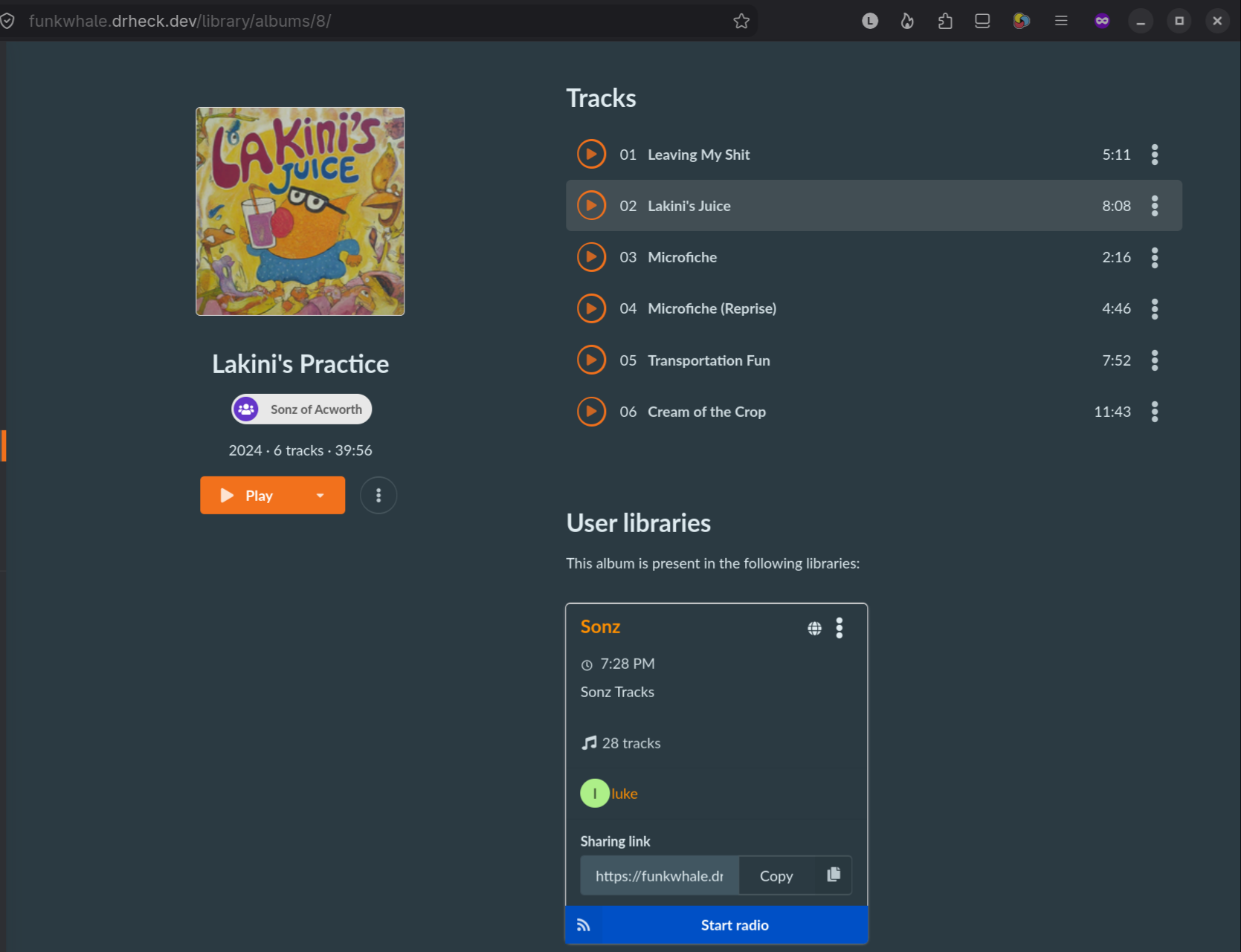This screenshot has width=1241, height=952.
Task: Open the Sonz library title link
Action: click(601, 626)
